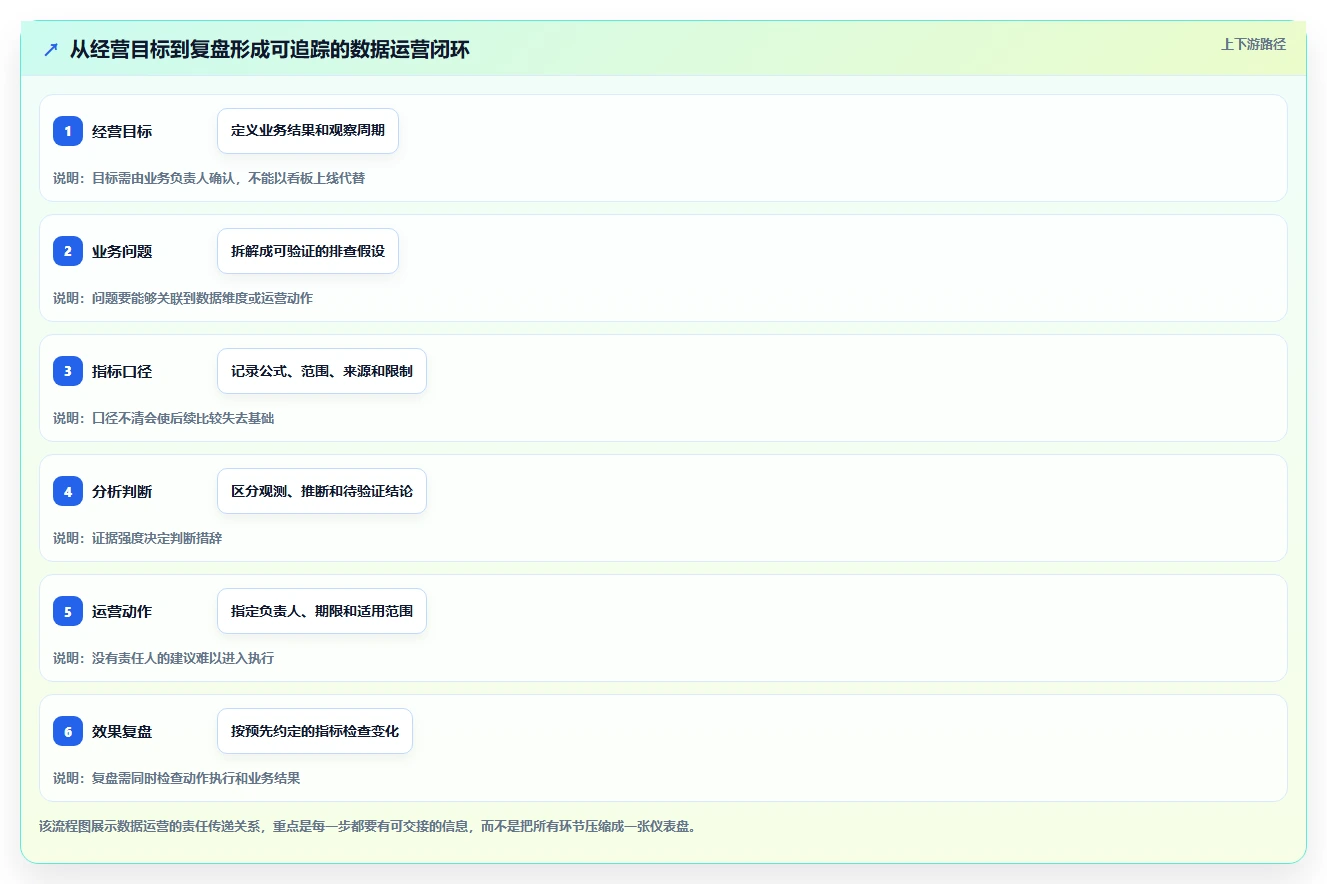
Task: Click step number 6 badge
Action: tap(68, 731)
